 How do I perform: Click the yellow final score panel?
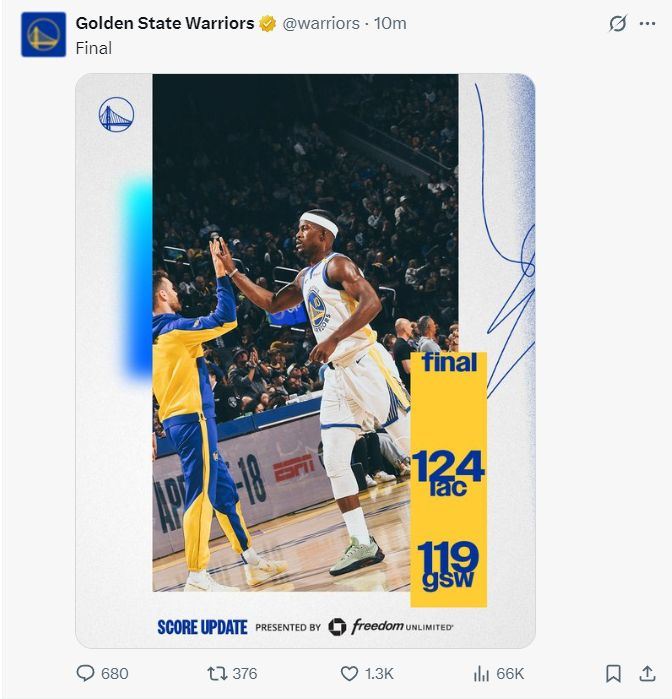coord(449,480)
